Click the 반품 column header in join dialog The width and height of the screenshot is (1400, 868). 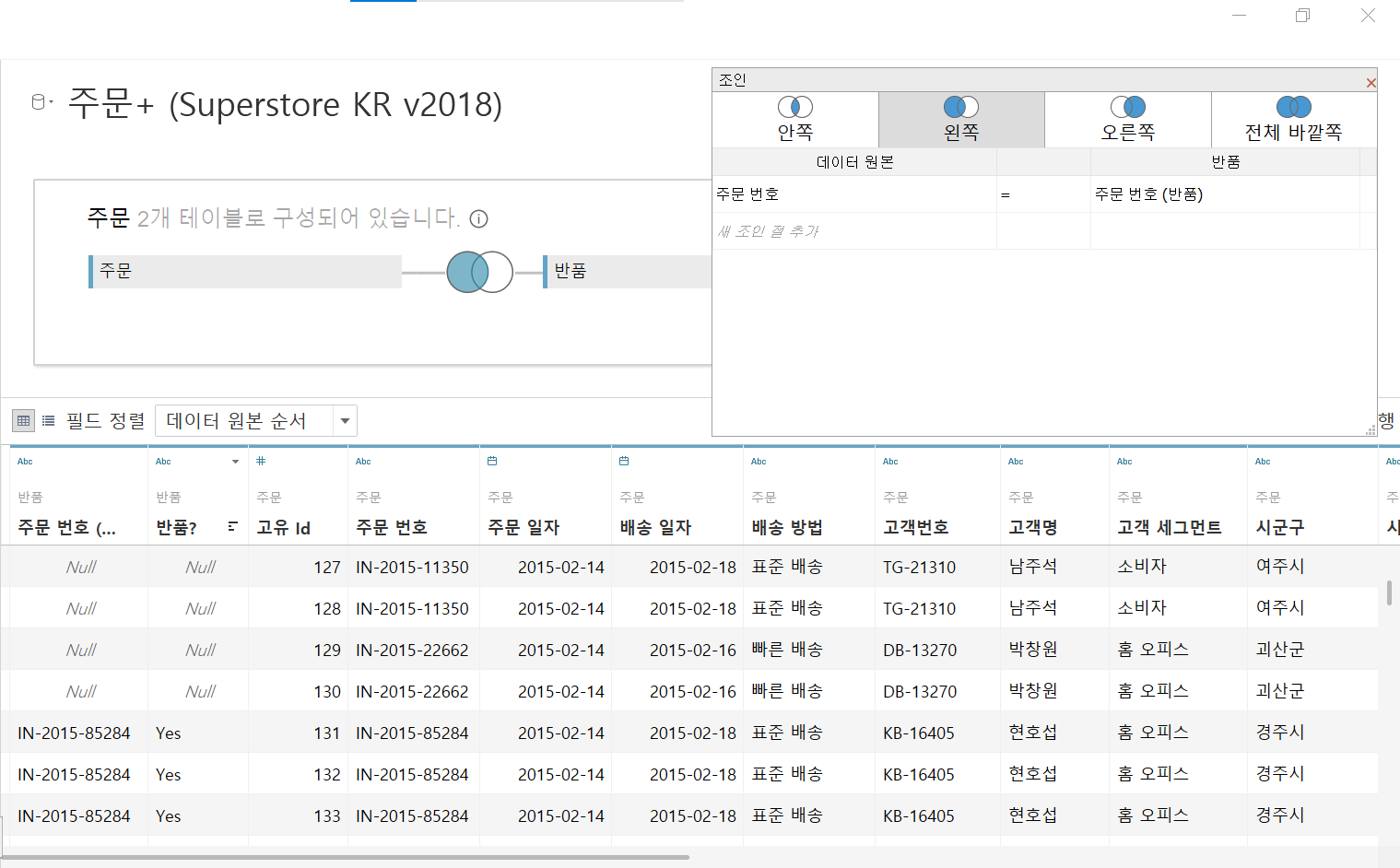click(1225, 162)
